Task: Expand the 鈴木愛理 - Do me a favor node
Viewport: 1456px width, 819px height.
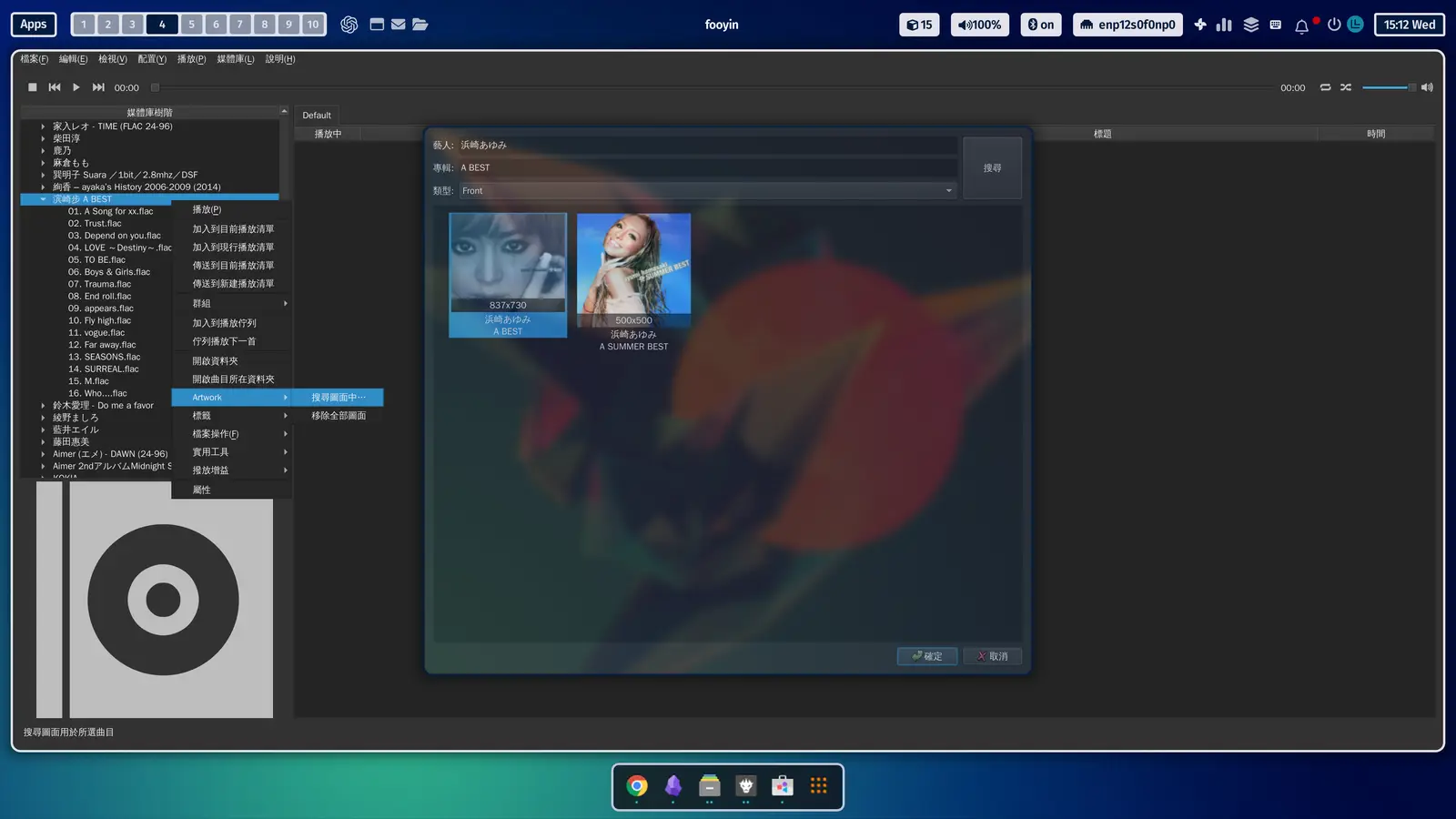Action: coord(43,406)
